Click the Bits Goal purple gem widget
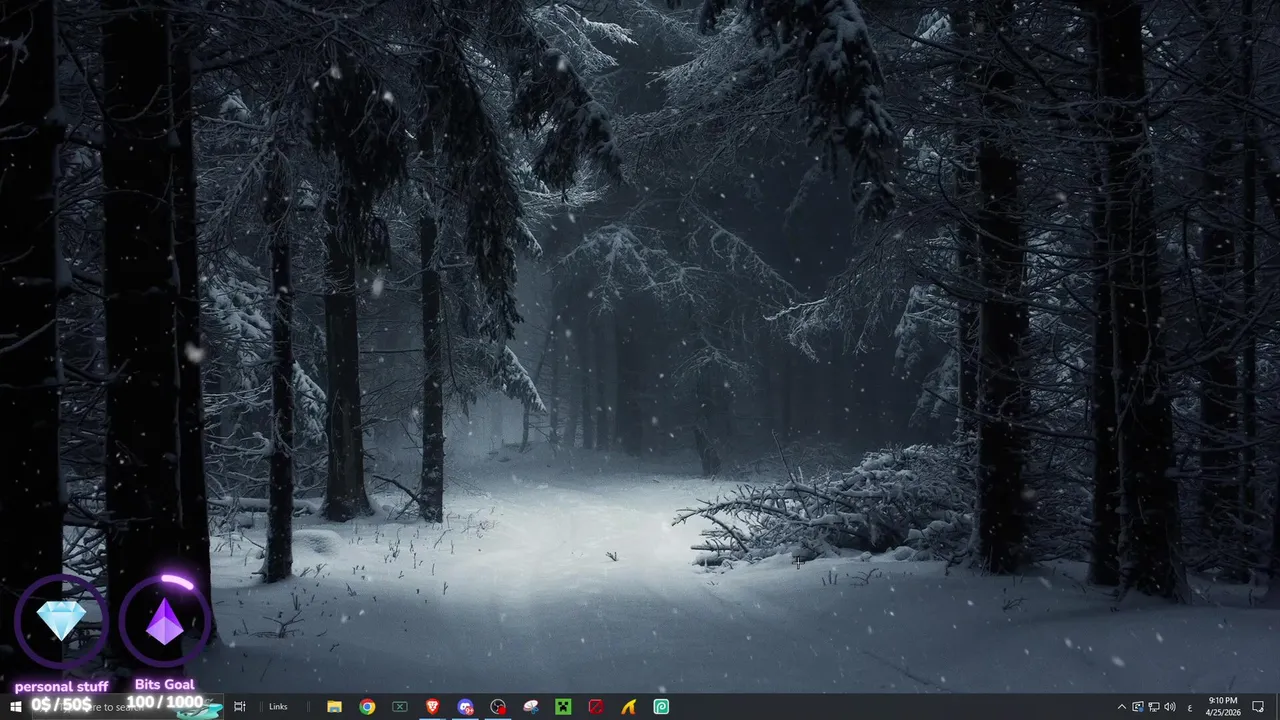The image size is (1280, 720). (x=165, y=623)
